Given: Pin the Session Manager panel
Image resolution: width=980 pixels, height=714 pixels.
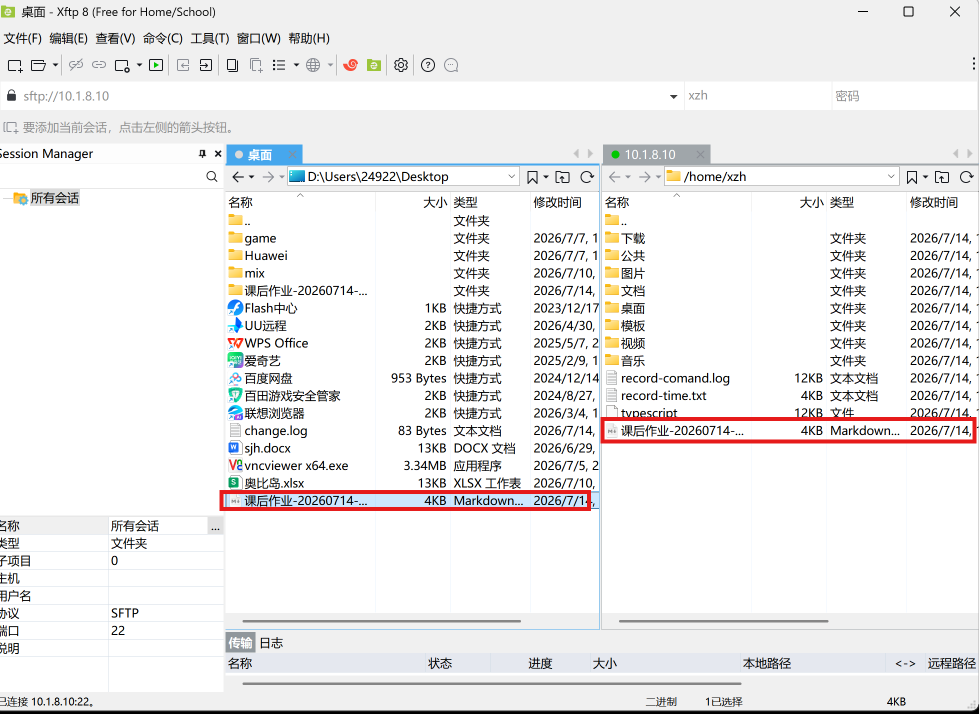Looking at the screenshot, I should pyautogui.click(x=202, y=154).
